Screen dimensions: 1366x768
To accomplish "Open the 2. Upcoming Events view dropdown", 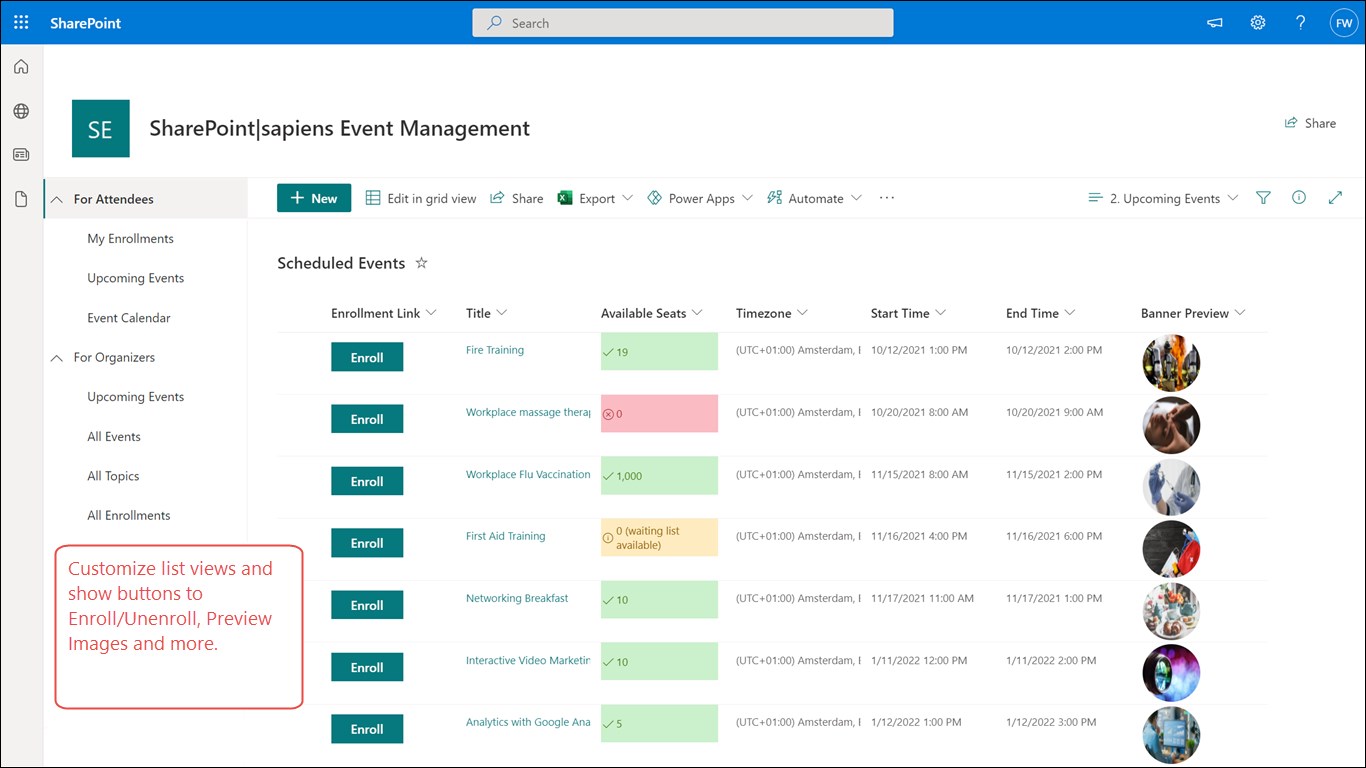I will (1163, 198).
